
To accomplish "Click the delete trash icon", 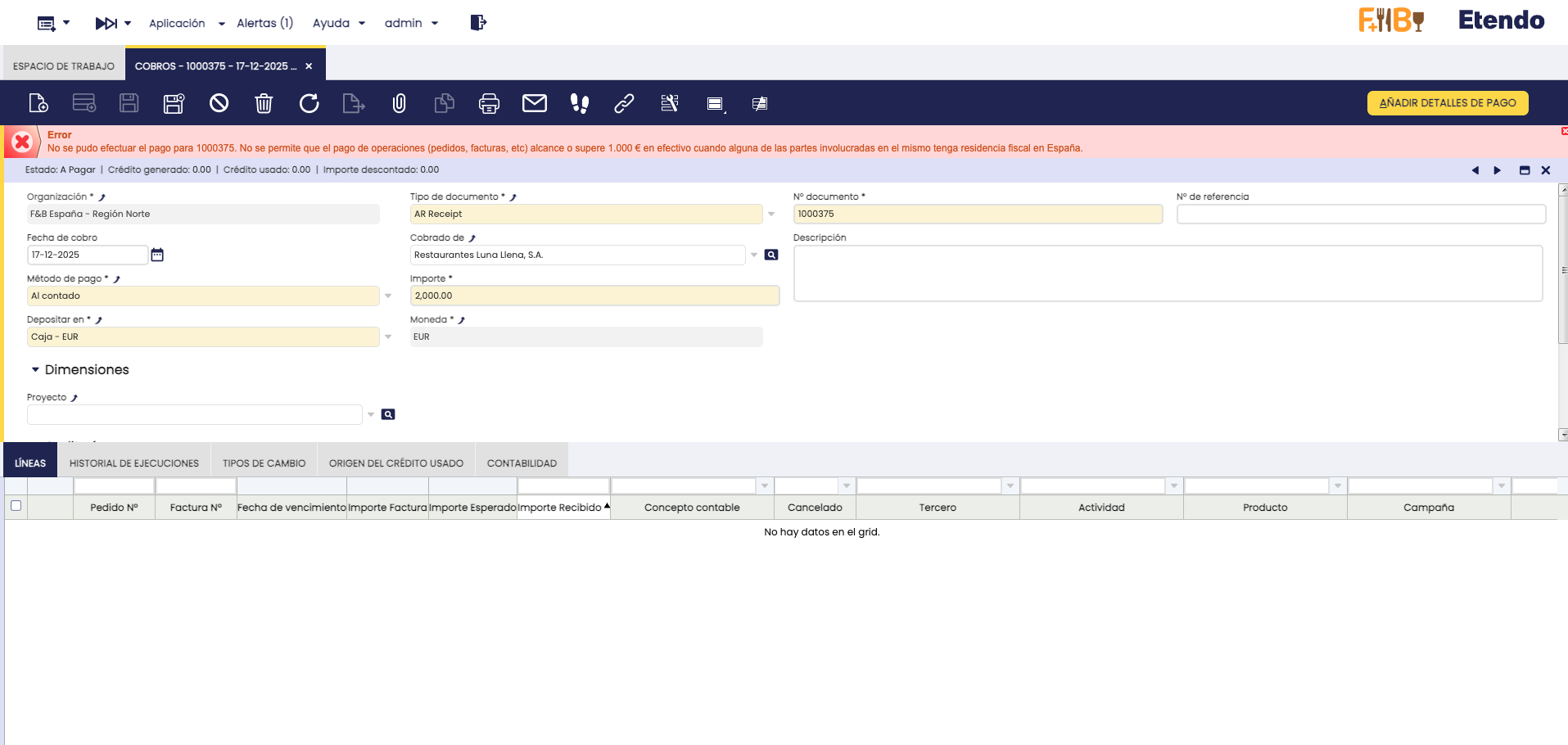I will point(264,103).
